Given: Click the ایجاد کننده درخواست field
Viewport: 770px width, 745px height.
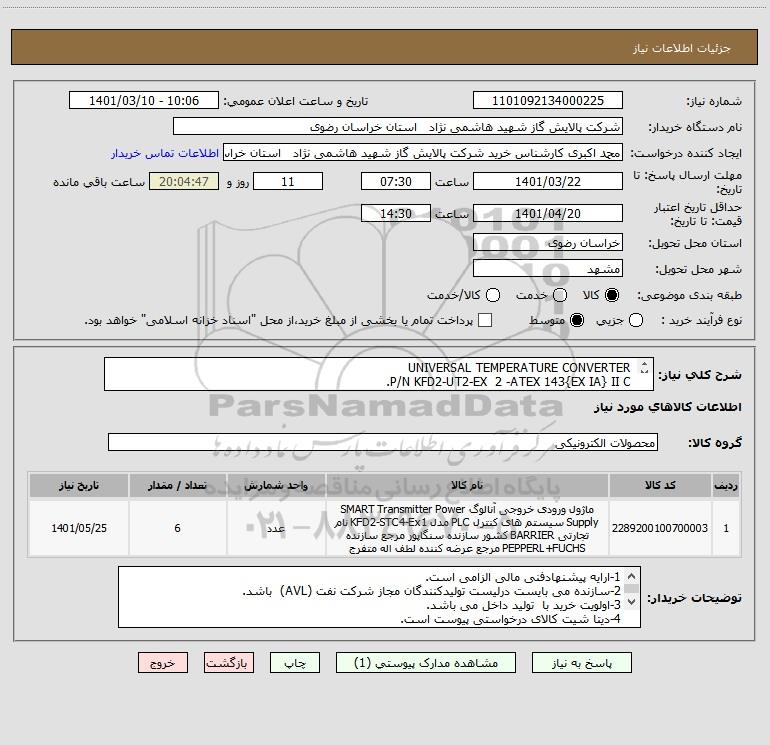Looking at the screenshot, I should pos(423,153).
